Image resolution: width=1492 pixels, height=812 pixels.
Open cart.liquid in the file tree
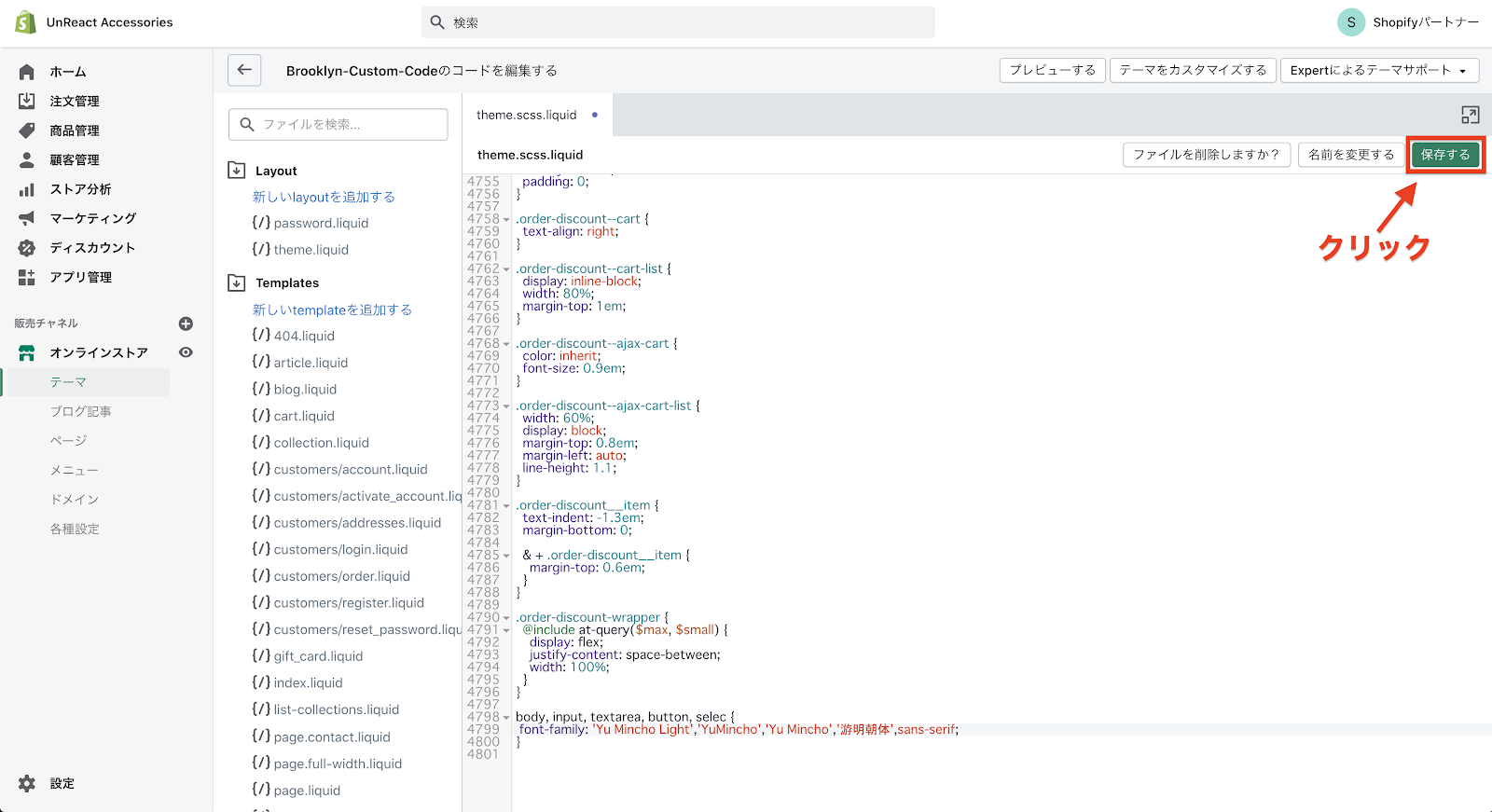point(304,416)
